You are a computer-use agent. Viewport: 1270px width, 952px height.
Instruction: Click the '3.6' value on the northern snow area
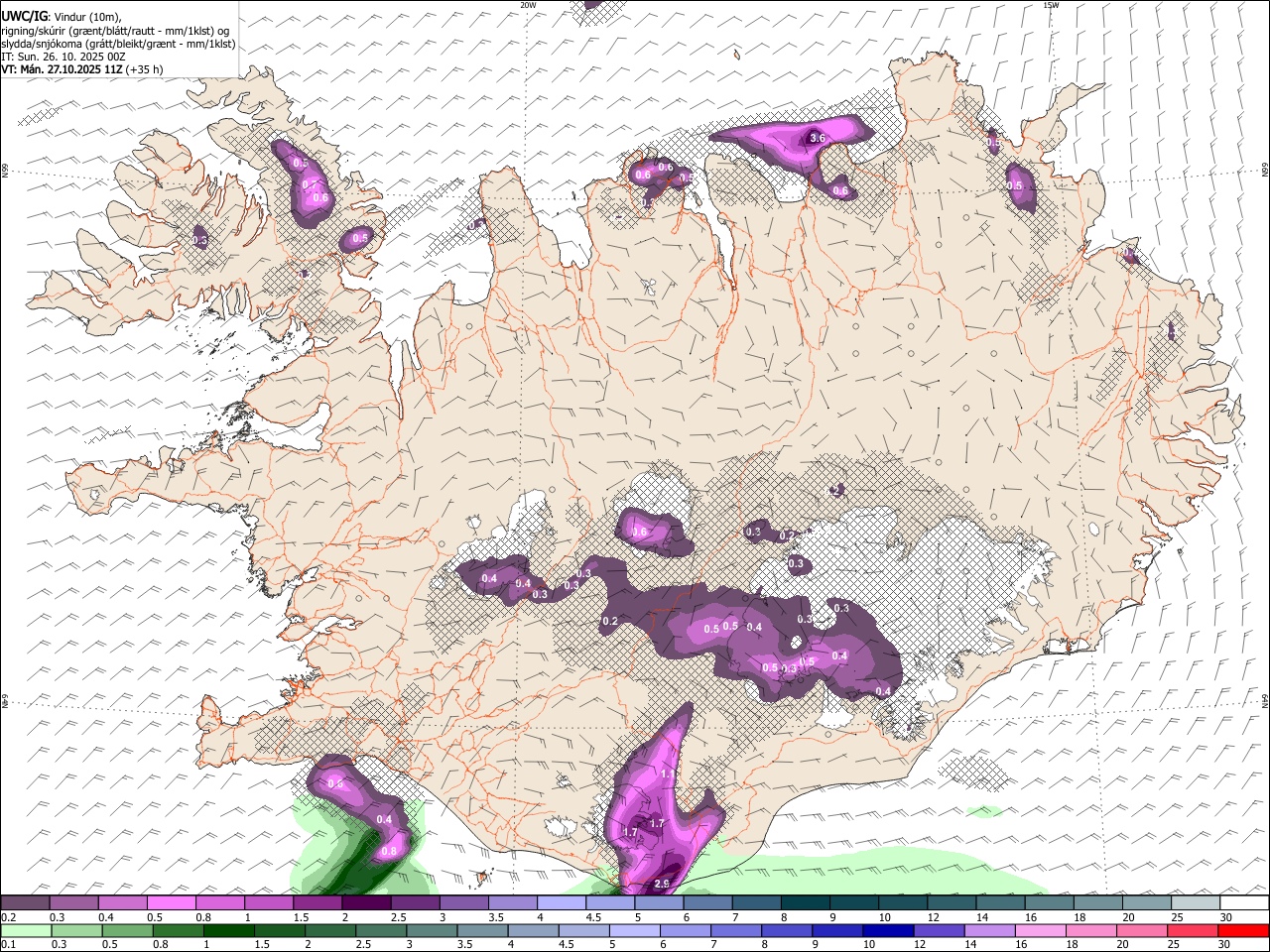(818, 139)
